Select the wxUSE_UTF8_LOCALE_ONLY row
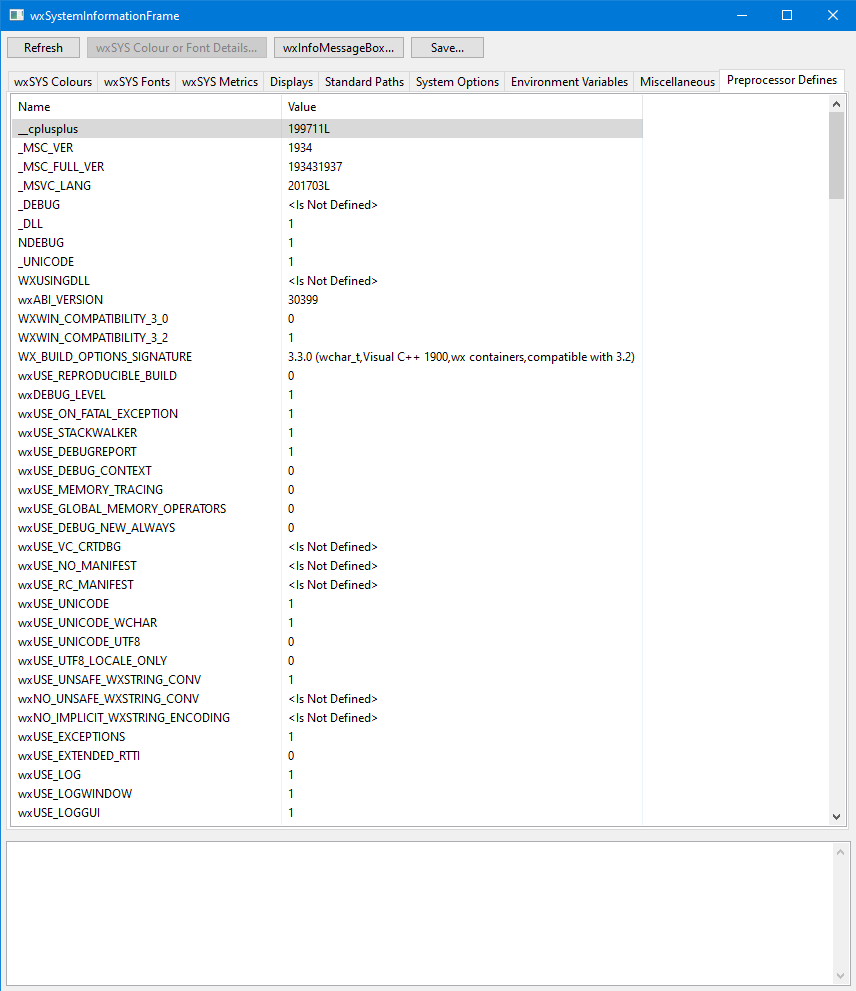 click(327, 660)
